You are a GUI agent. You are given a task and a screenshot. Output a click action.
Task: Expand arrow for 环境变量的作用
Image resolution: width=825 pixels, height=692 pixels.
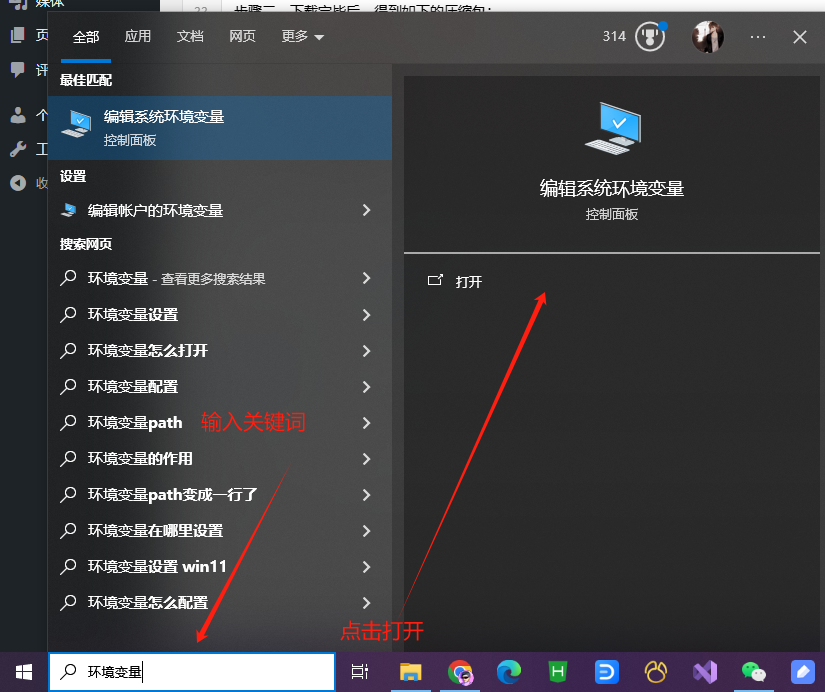point(367,459)
